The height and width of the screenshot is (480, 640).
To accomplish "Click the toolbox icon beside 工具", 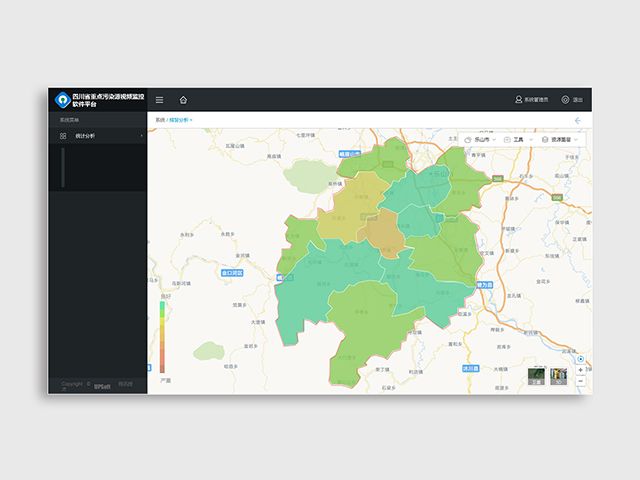I will pos(507,140).
